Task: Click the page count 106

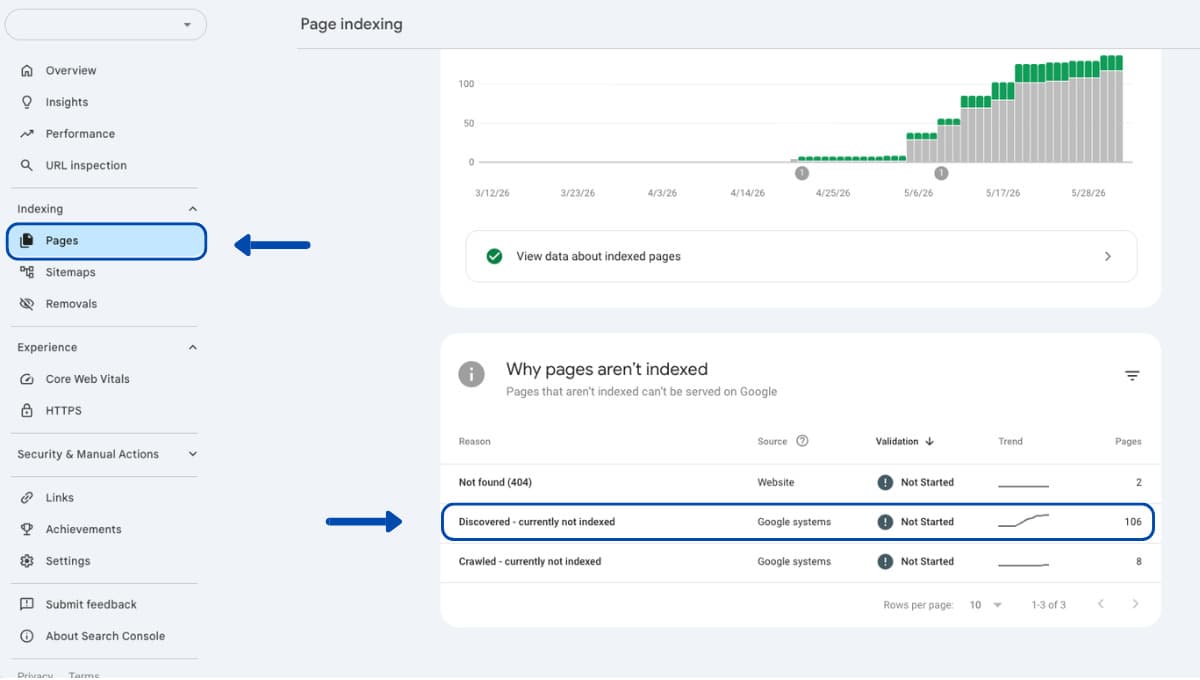Action: pyautogui.click(x=1132, y=522)
